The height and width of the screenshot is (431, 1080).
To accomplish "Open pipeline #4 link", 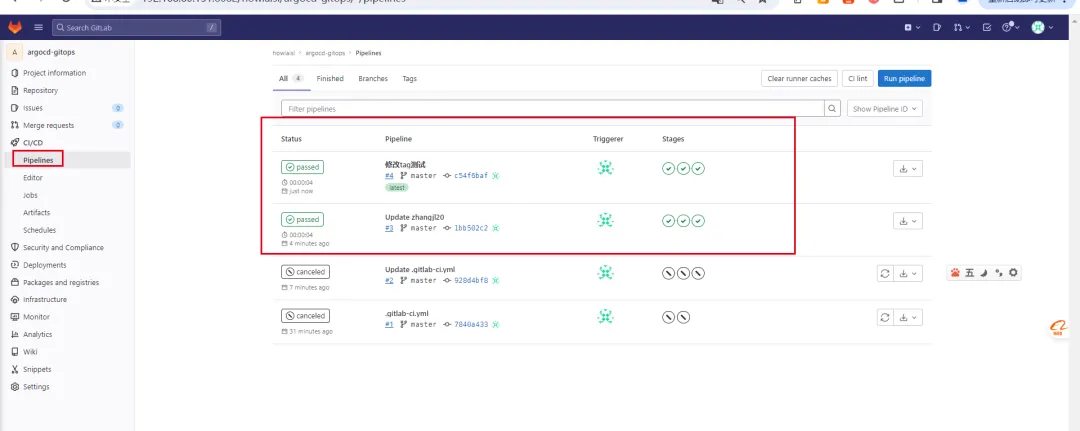I will tap(389, 176).
